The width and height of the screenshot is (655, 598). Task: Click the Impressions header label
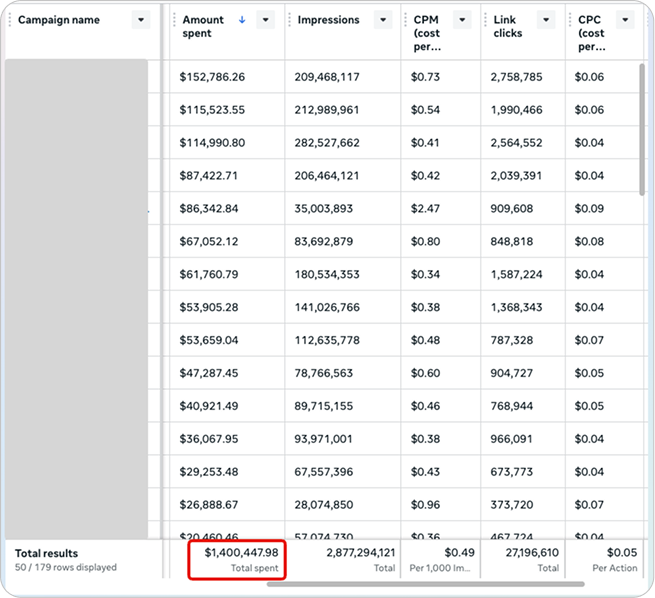[x=328, y=20]
